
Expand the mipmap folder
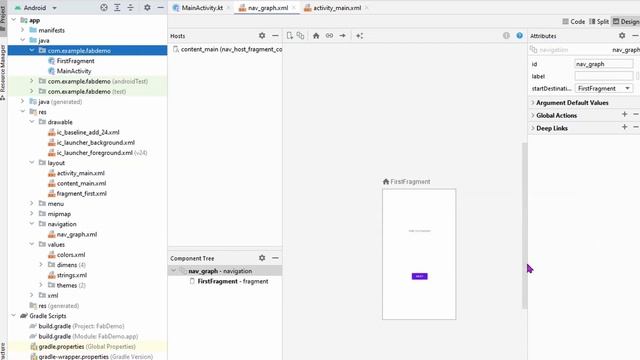(x=31, y=213)
